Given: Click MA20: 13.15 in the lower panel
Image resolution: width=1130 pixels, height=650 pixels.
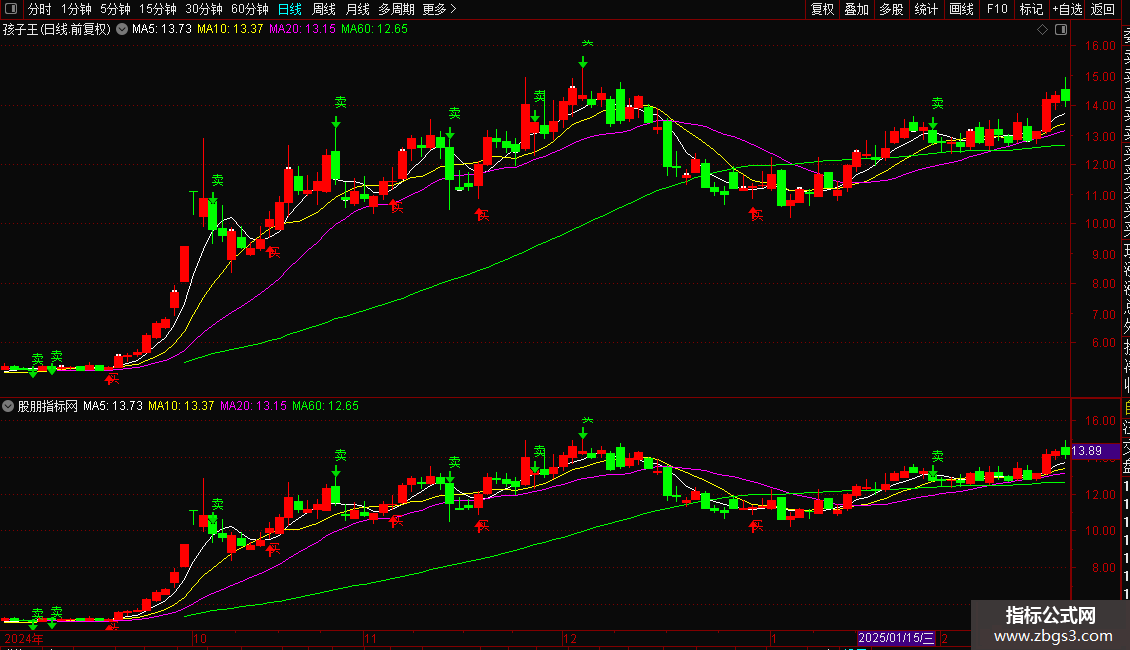Looking at the screenshot, I should pyautogui.click(x=253, y=406).
